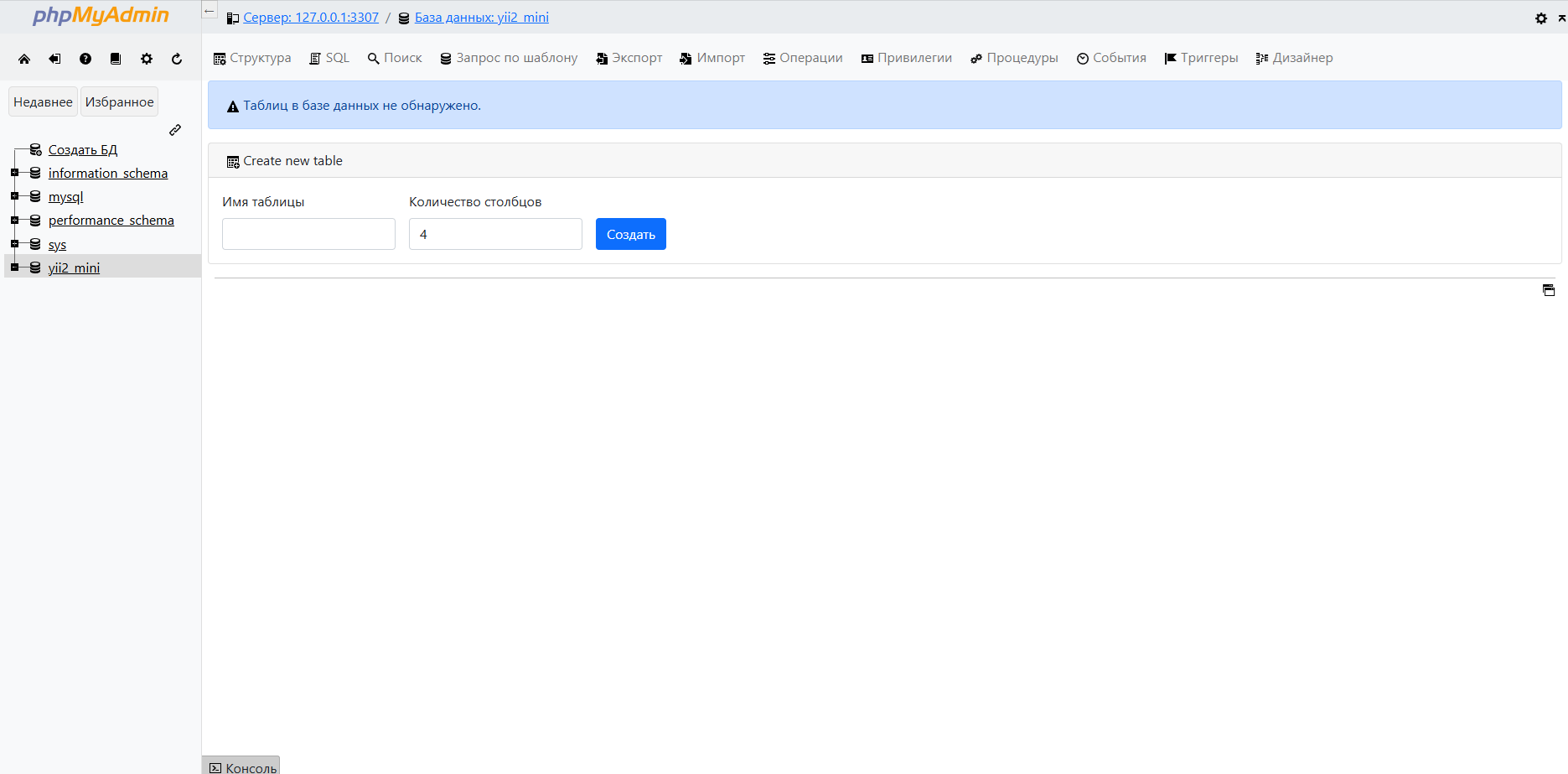Screen dimensions: 1568x774
Task: Focus the Имя таблицы input field
Action: tap(308, 234)
